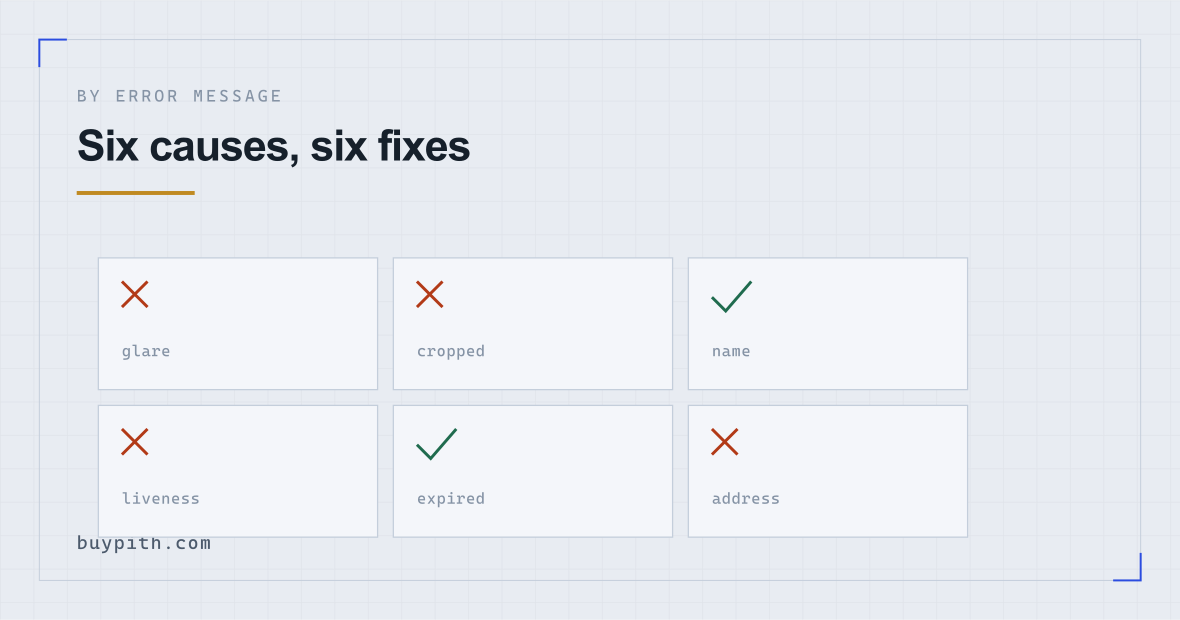Click the red X icon above cropped

(x=430, y=294)
